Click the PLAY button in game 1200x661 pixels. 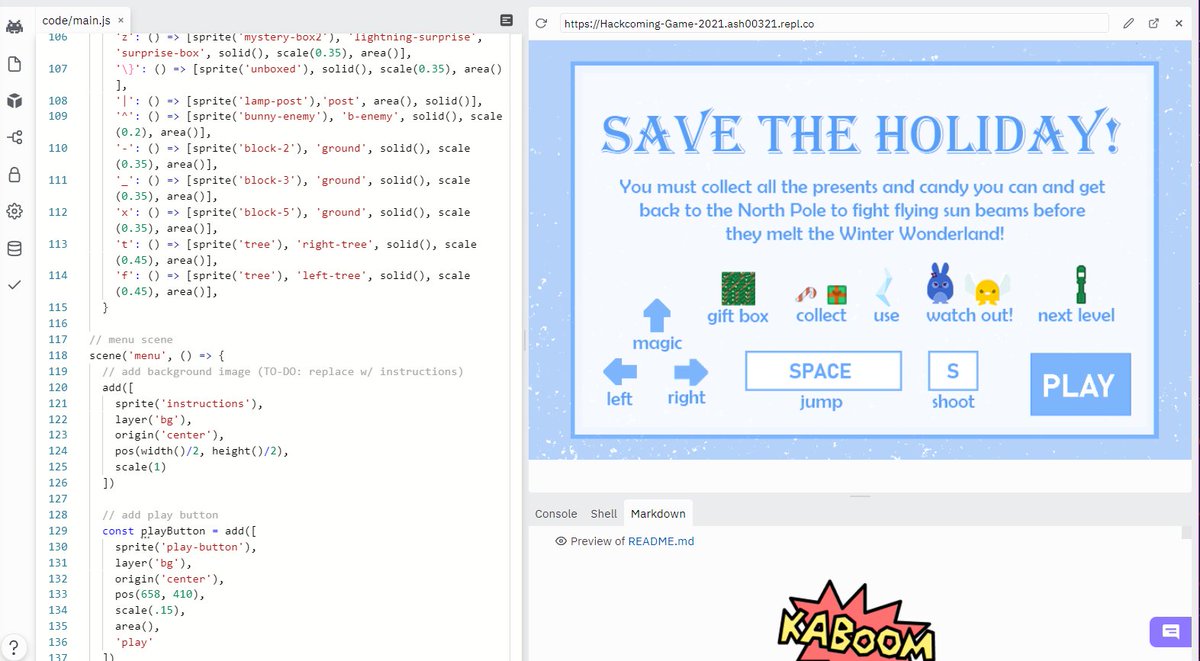pos(1080,385)
